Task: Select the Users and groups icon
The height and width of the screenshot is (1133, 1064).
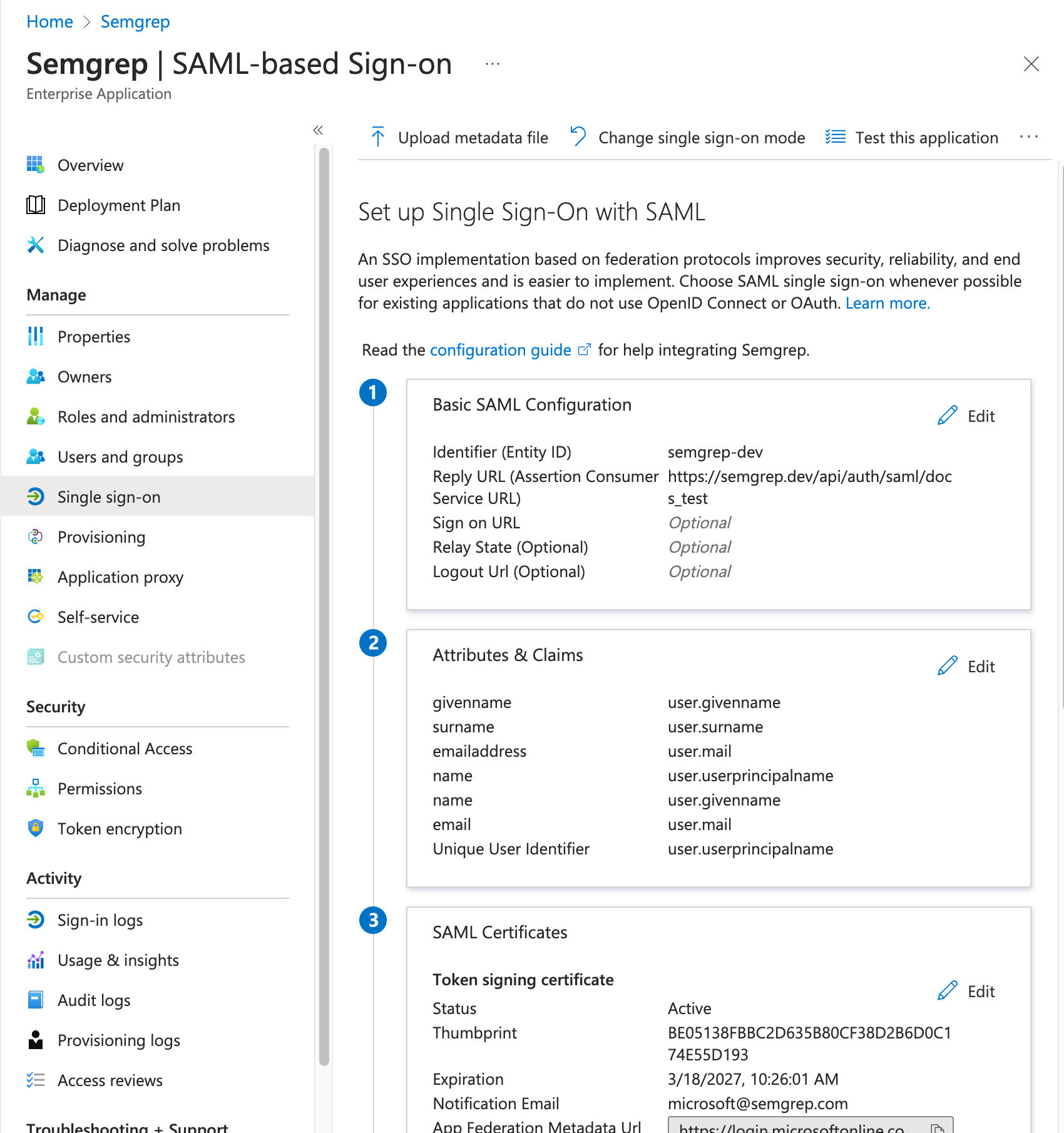Action: pyautogui.click(x=36, y=456)
